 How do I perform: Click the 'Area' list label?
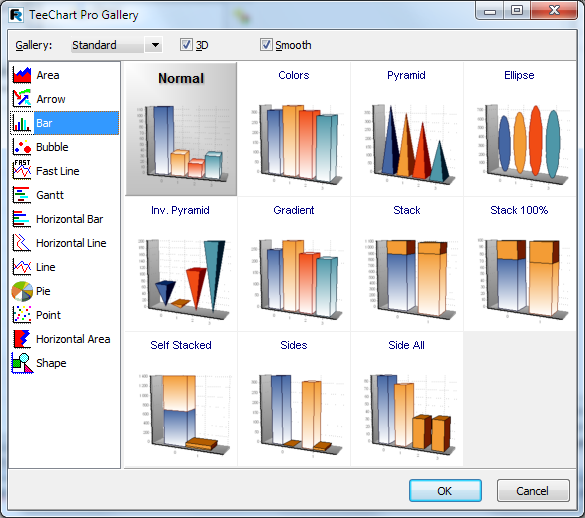(x=48, y=75)
